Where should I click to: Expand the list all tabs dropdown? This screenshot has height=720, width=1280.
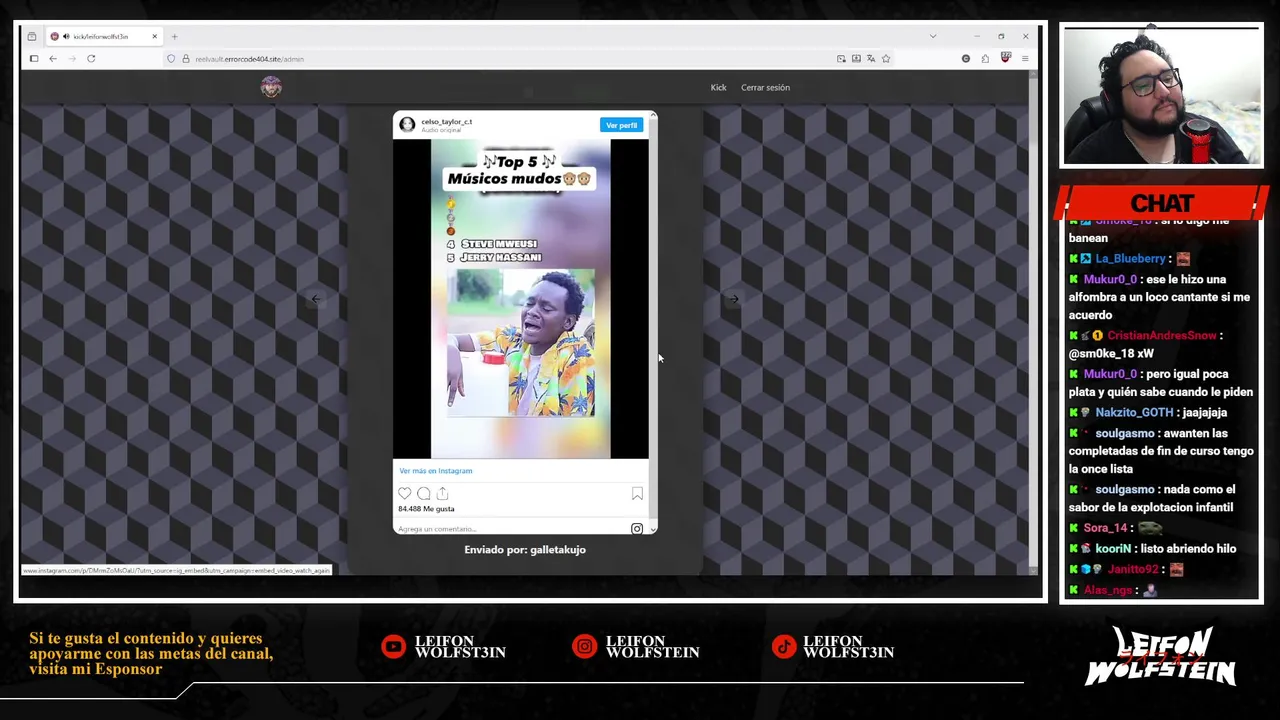[x=933, y=37]
